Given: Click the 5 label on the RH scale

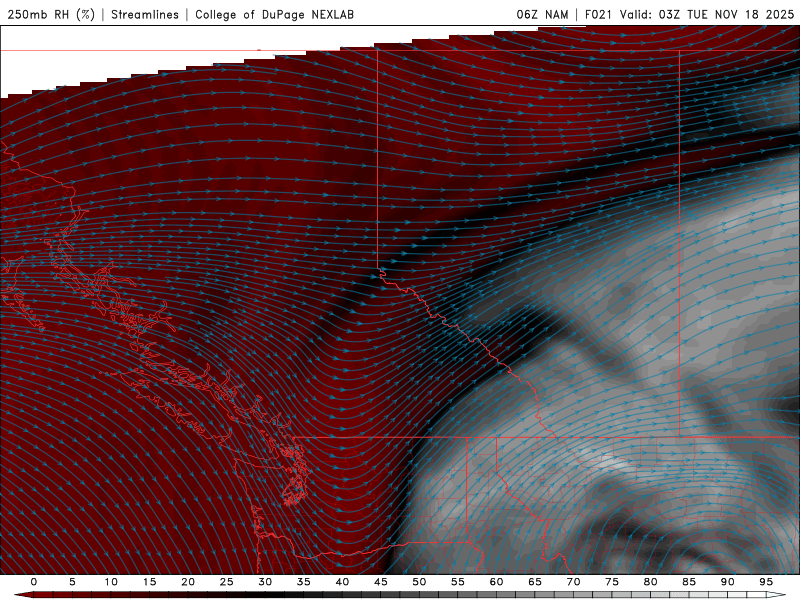Looking at the screenshot, I should pos(72,582).
